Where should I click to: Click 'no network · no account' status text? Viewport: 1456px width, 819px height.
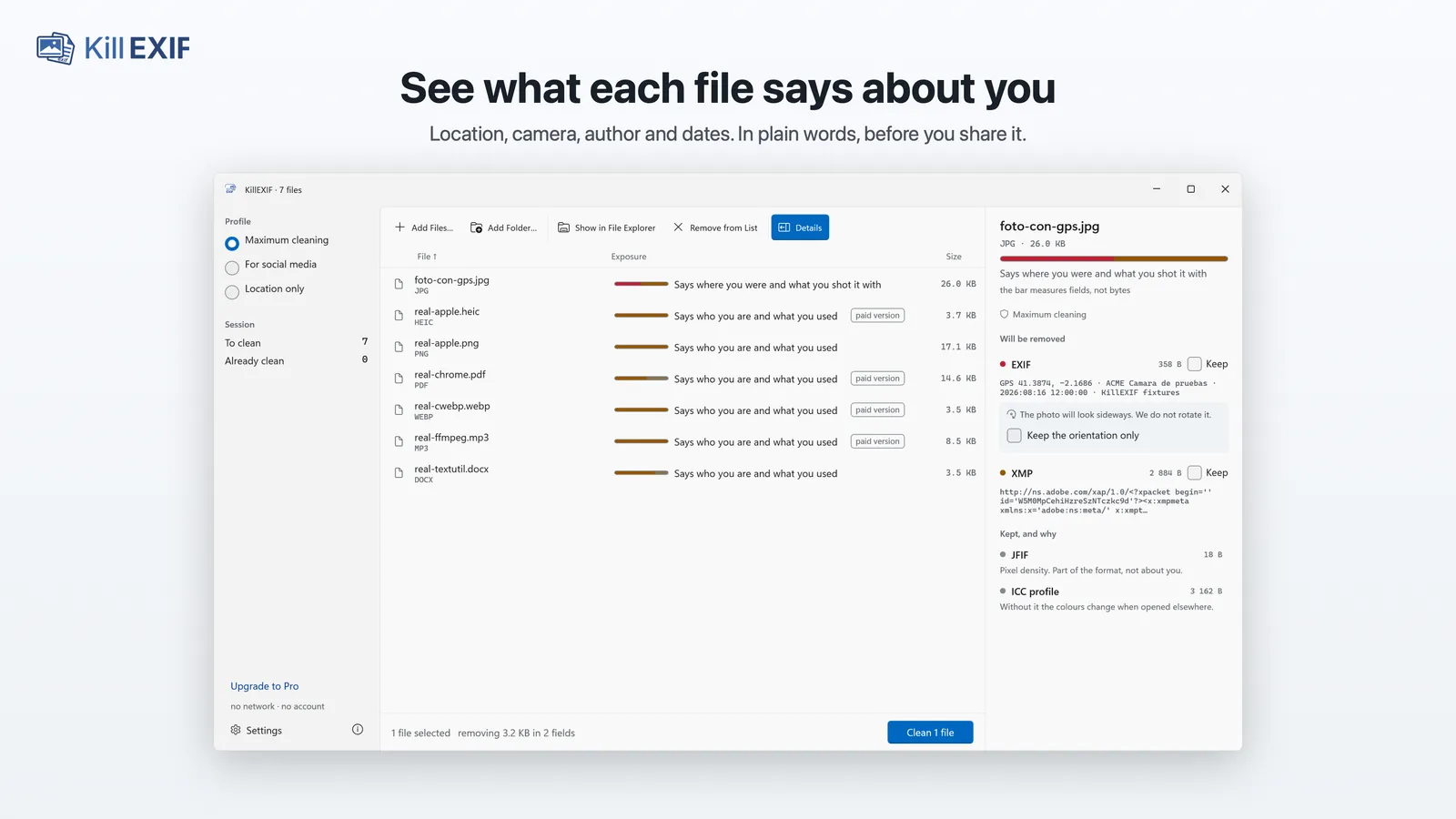[278, 706]
